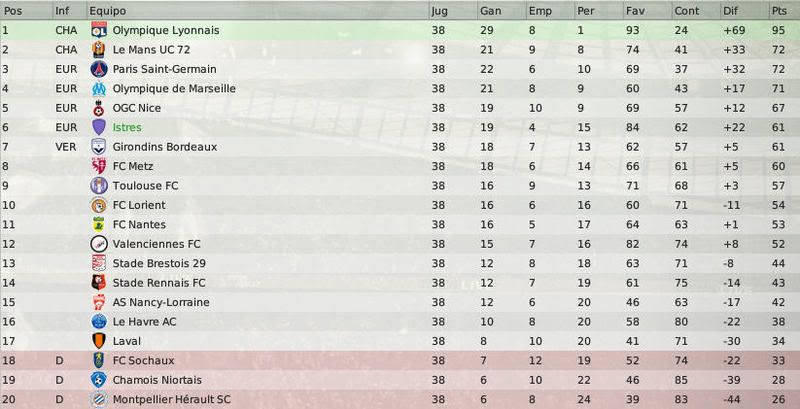Click the Olympique Lyonnais club crest

coord(98,30)
